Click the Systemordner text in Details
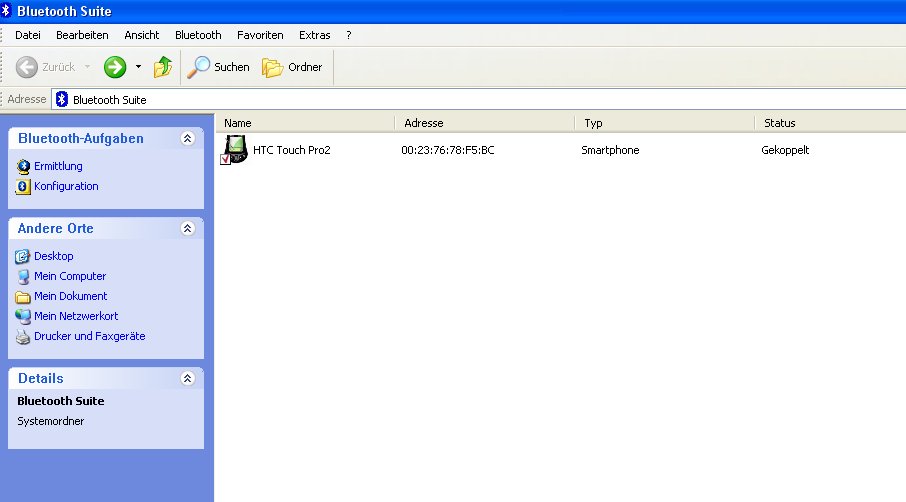This screenshot has width=906, height=502. (51, 421)
